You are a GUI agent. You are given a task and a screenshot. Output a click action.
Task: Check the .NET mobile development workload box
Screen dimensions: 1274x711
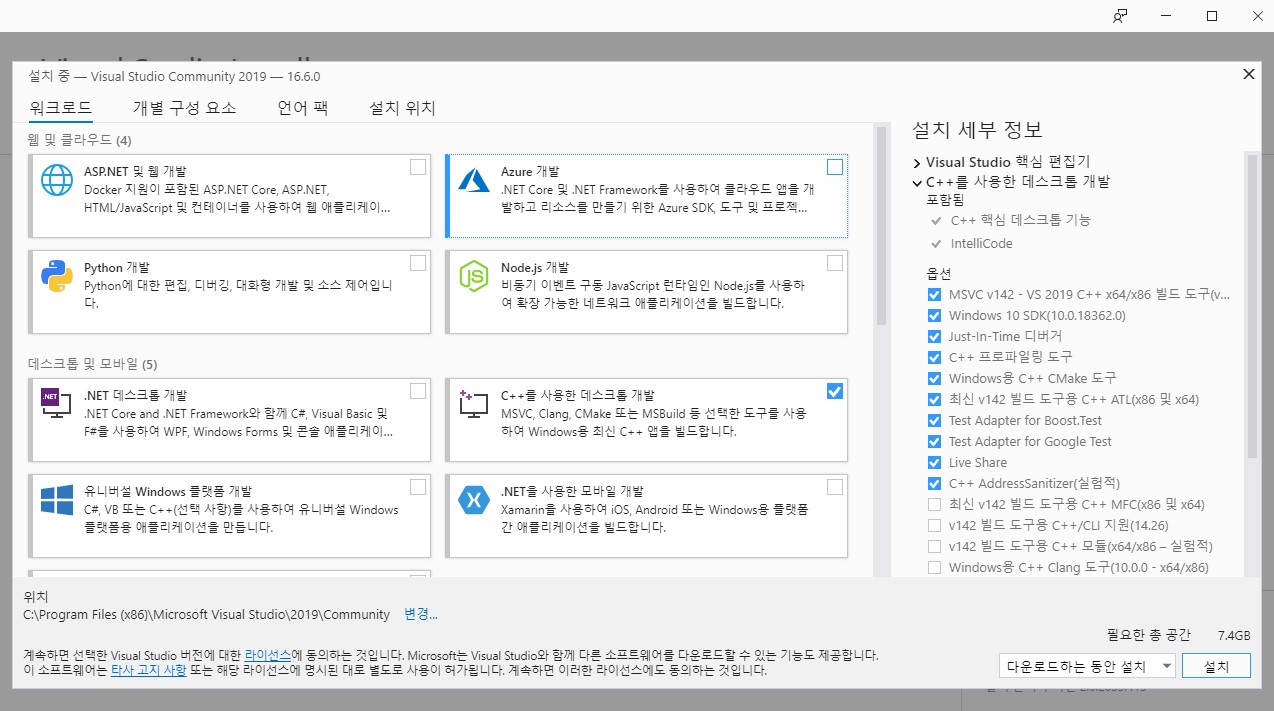click(835, 487)
